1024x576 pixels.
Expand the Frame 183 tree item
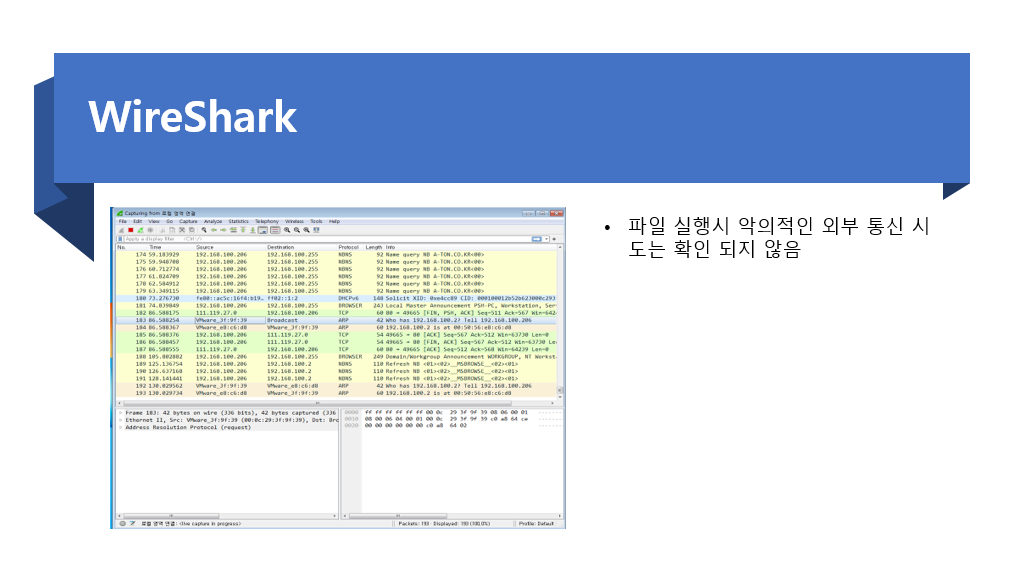click(121, 413)
